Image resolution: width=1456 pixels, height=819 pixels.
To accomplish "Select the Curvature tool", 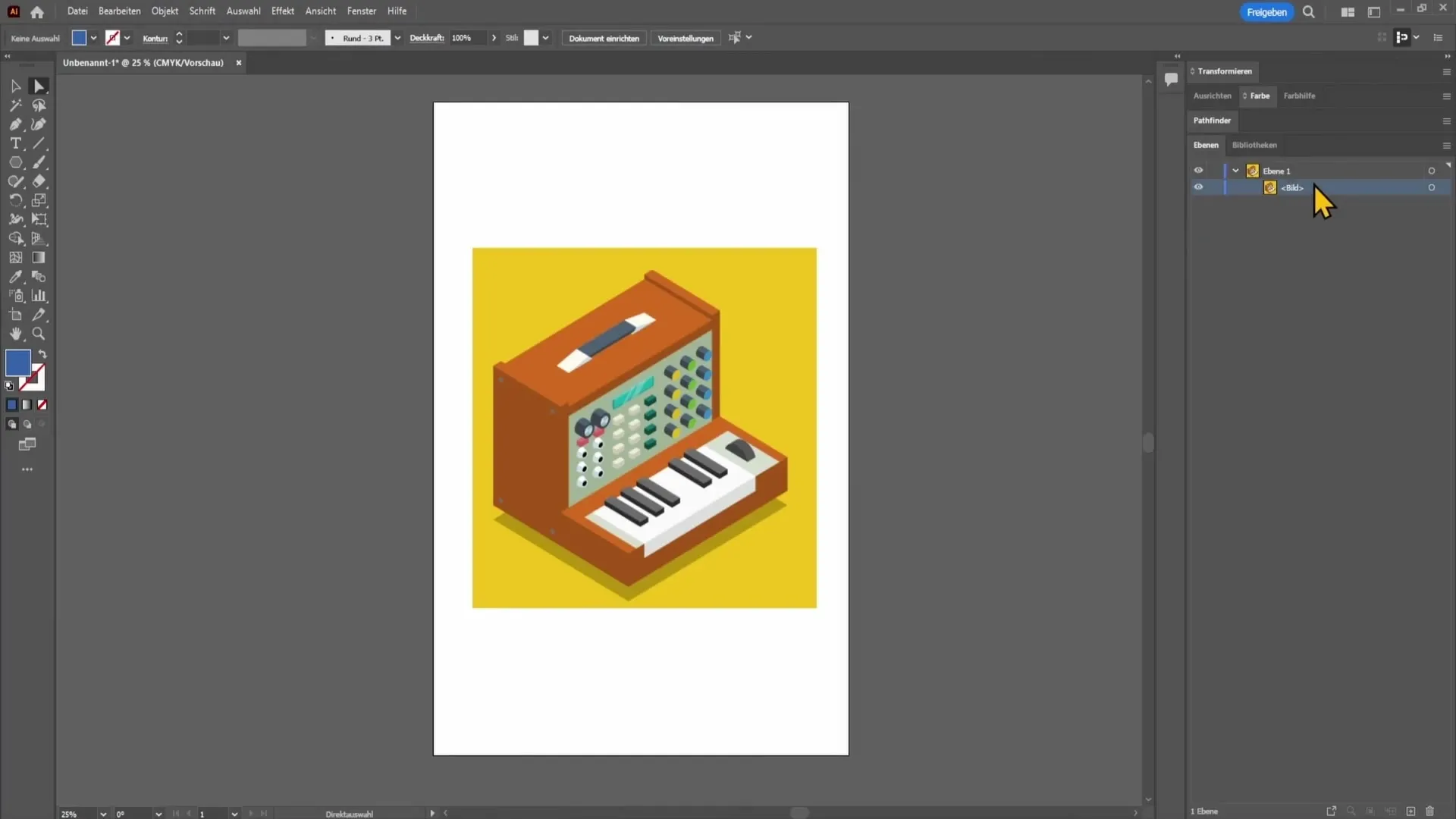I will pos(39,124).
